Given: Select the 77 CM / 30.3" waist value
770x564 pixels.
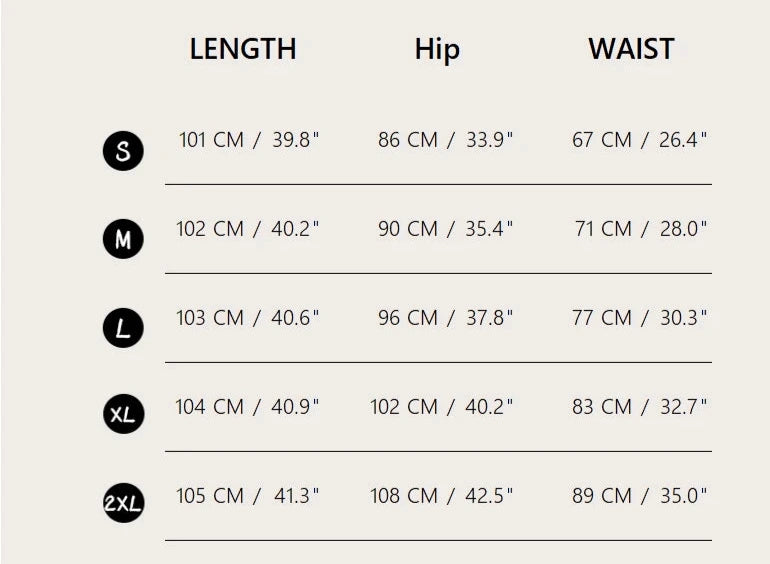Looking at the screenshot, I should pyautogui.click(x=639, y=318).
